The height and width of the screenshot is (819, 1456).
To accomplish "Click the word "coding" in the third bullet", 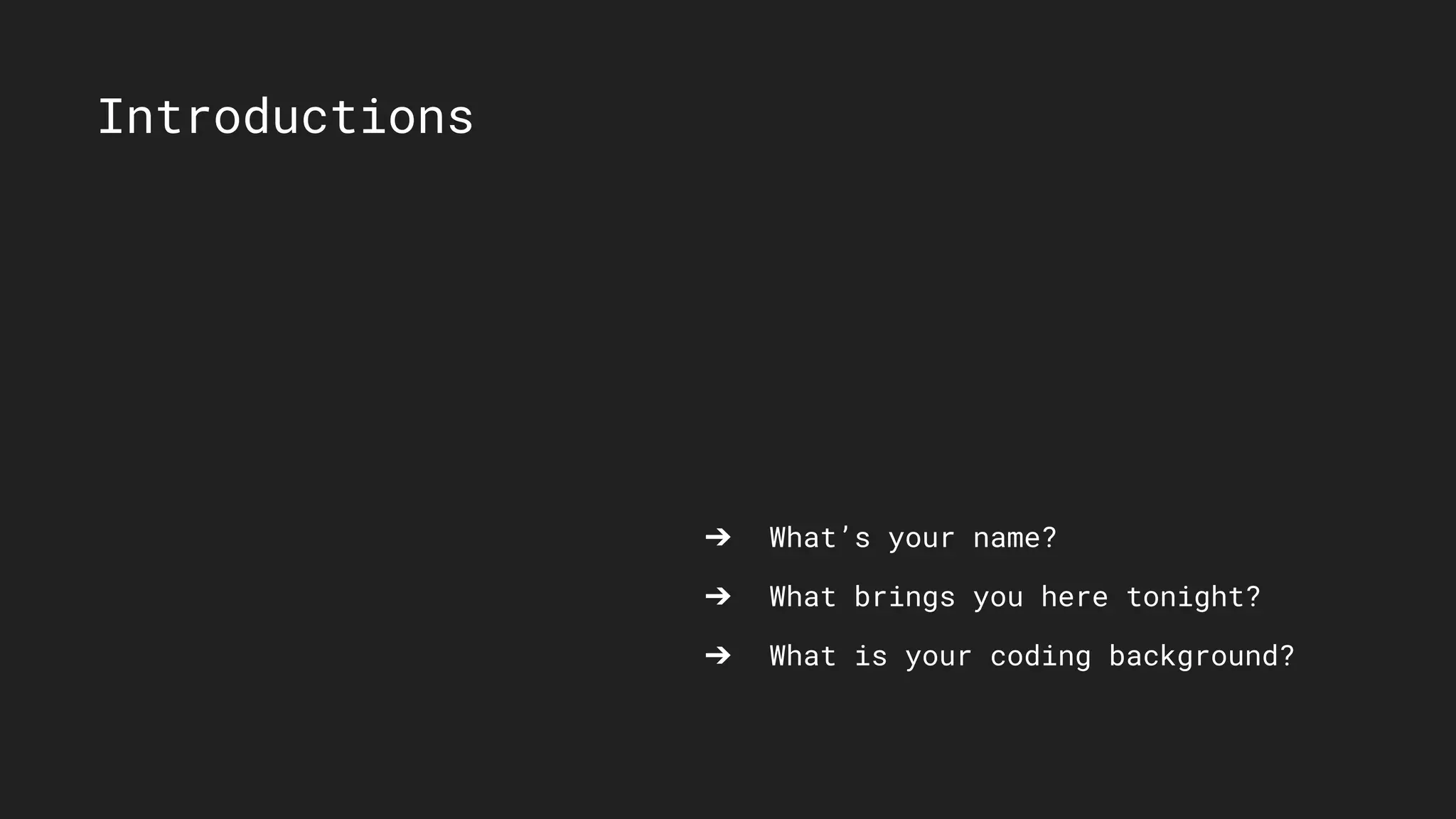I will point(1040,658).
